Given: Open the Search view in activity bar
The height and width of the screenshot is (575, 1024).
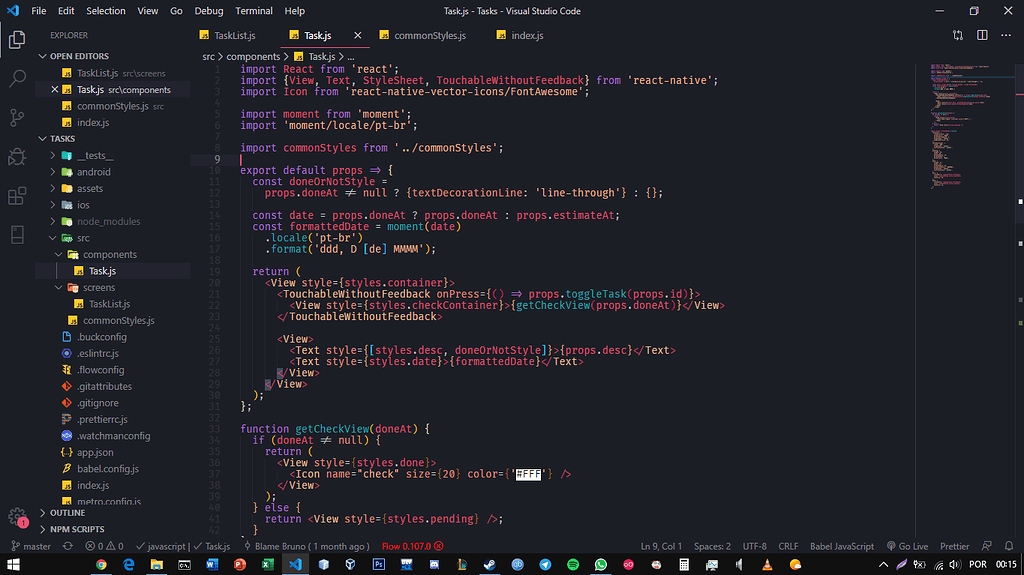Looking at the screenshot, I should coord(17,78).
